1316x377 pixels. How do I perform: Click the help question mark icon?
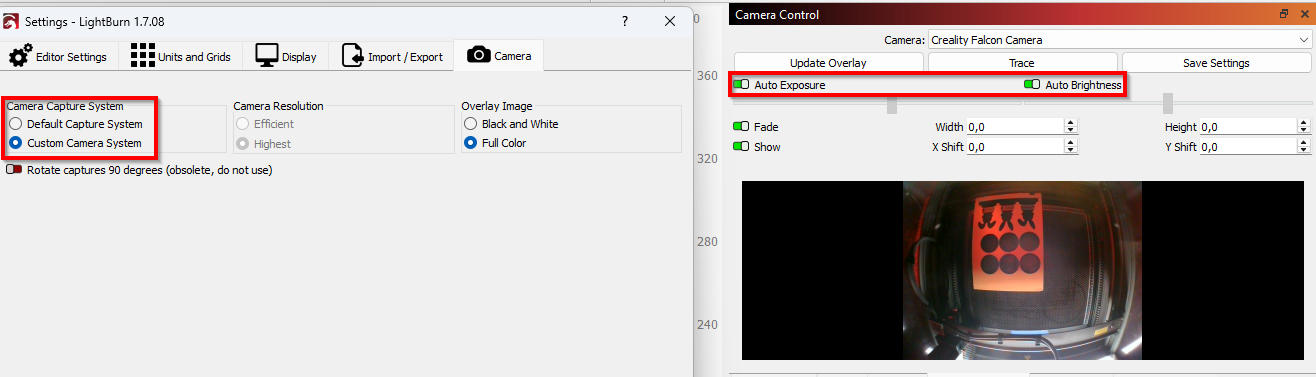[625, 20]
